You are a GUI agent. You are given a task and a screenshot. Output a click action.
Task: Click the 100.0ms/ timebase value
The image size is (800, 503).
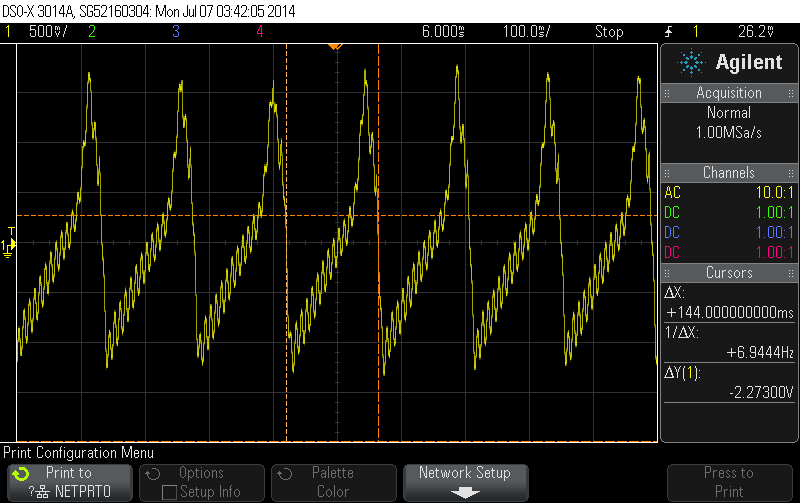(x=527, y=32)
